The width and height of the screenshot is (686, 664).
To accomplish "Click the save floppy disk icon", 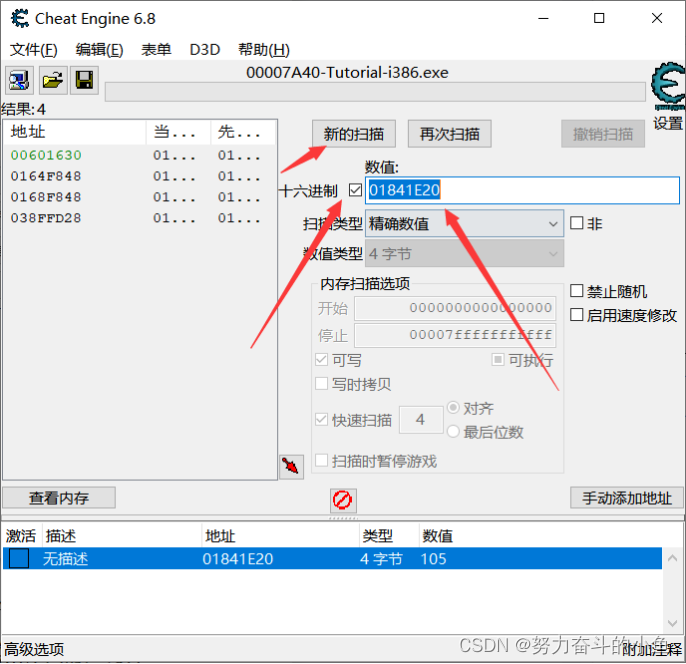I will [84, 80].
